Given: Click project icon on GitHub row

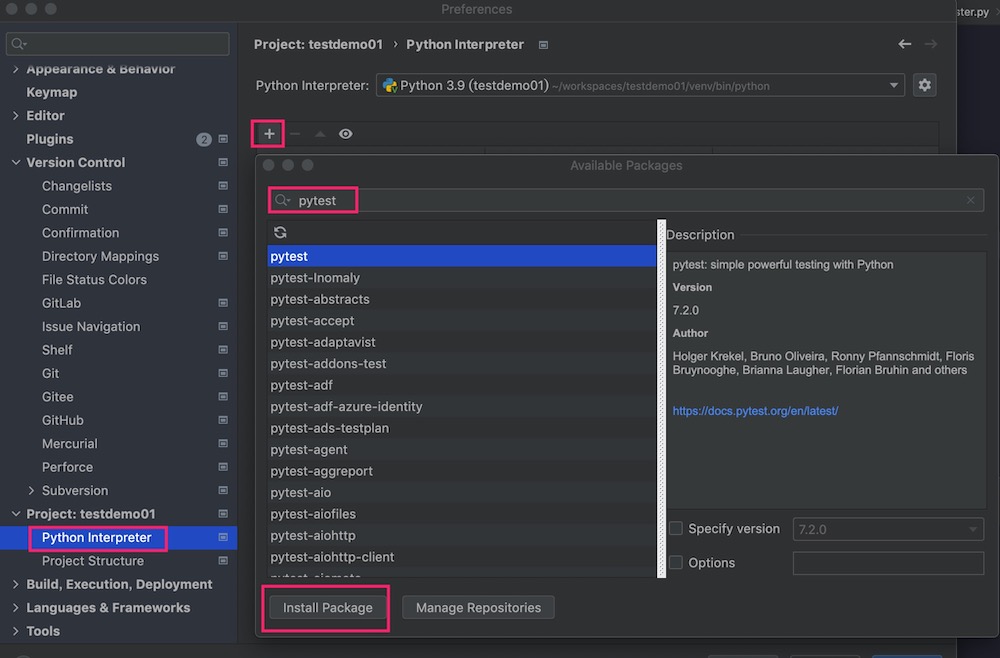Looking at the screenshot, I should [223, 420].
